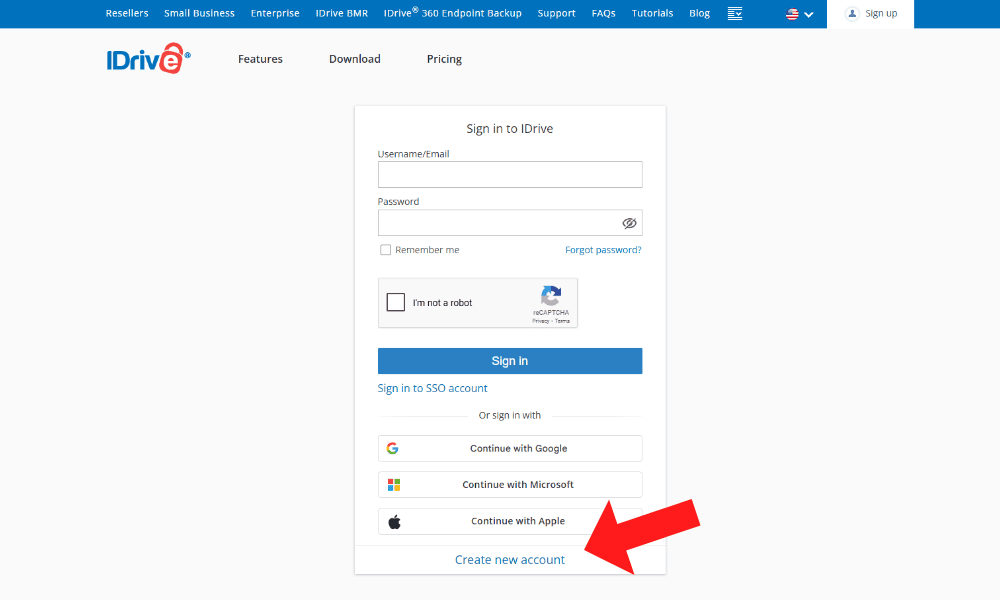The height and width of the screenshot is (600, 1000).
Task: Continue with Microsoft sign-in
Action: (x=510, y=485)
